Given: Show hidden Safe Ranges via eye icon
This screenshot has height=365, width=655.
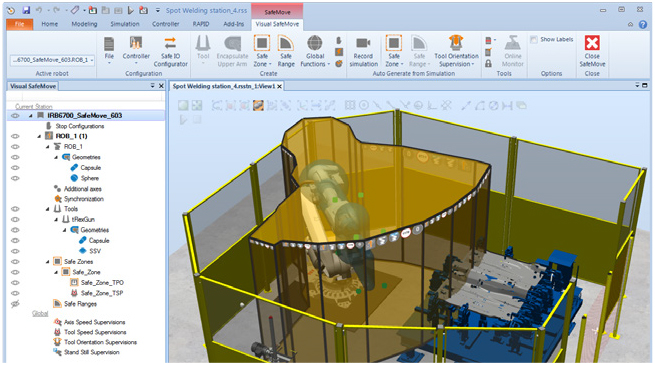Looking at the screenshot, I should pyautogui.click(x=15, y=304).
